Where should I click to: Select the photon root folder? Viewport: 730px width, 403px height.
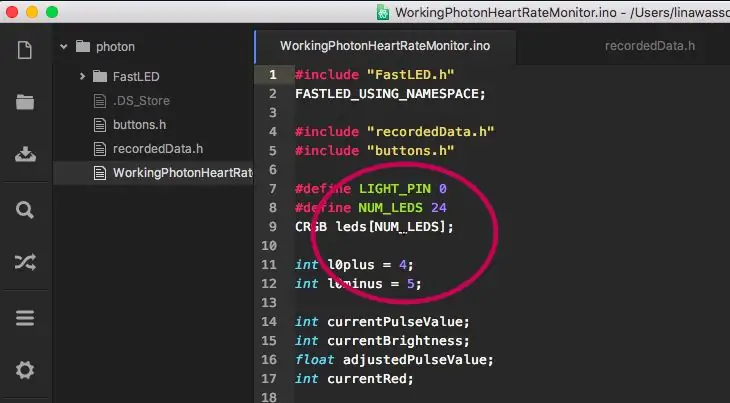pos(115,47)
